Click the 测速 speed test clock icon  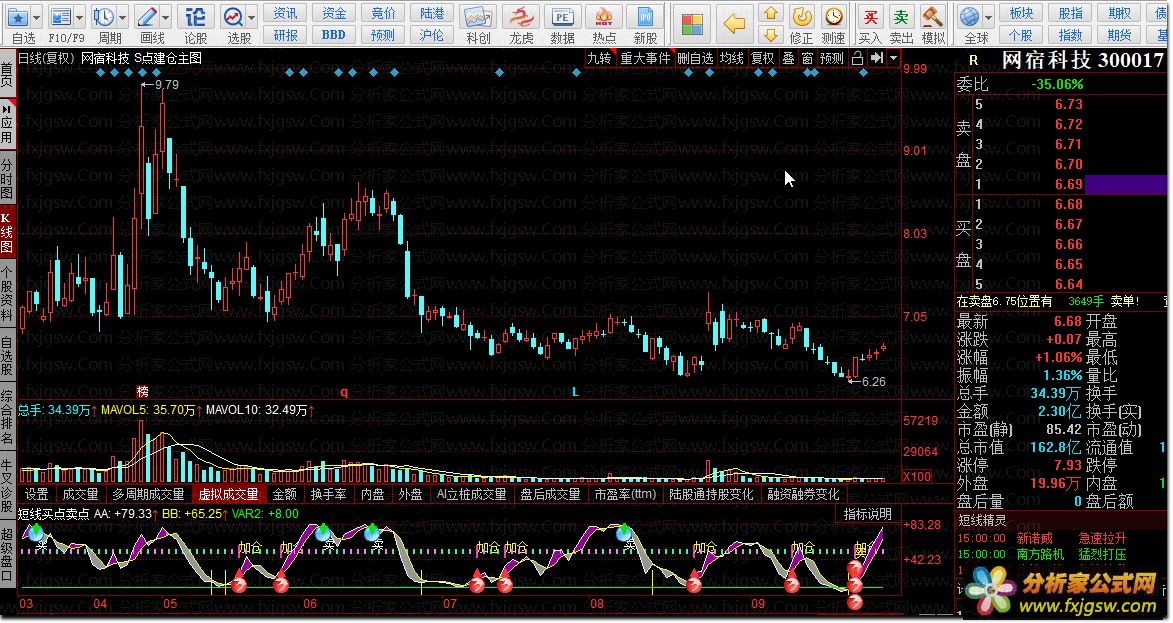click(833, 16)
